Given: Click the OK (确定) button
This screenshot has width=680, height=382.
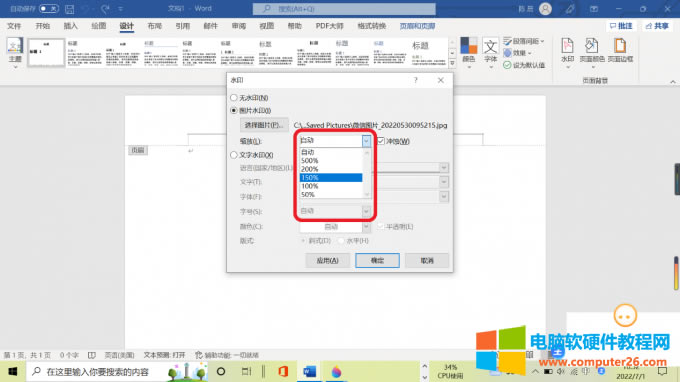Looking at the screenshot, I should pyautogui.click(x=377, y=260).
